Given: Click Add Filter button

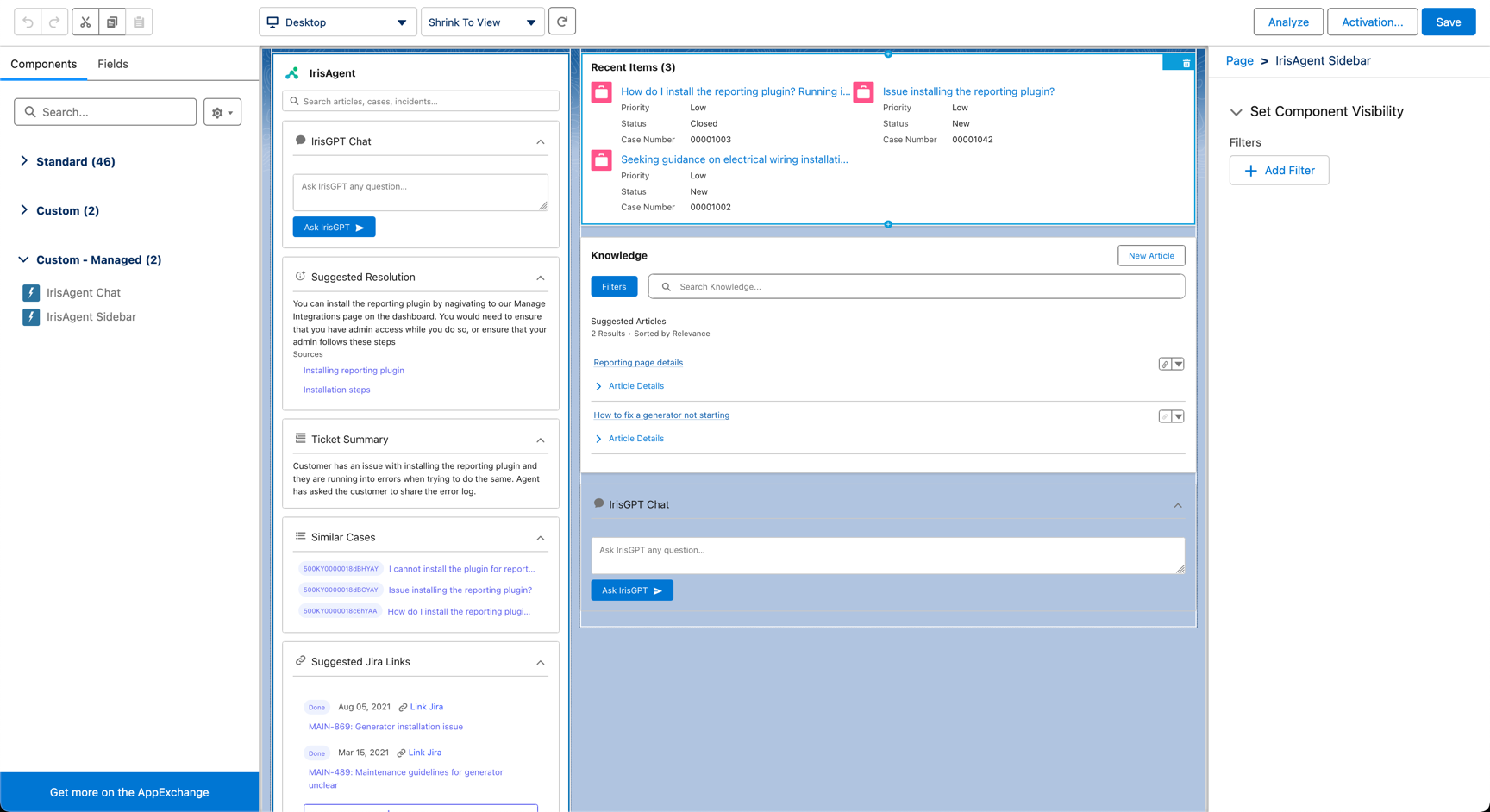Looking at the screenshot, I should [x=1279, y=171].
